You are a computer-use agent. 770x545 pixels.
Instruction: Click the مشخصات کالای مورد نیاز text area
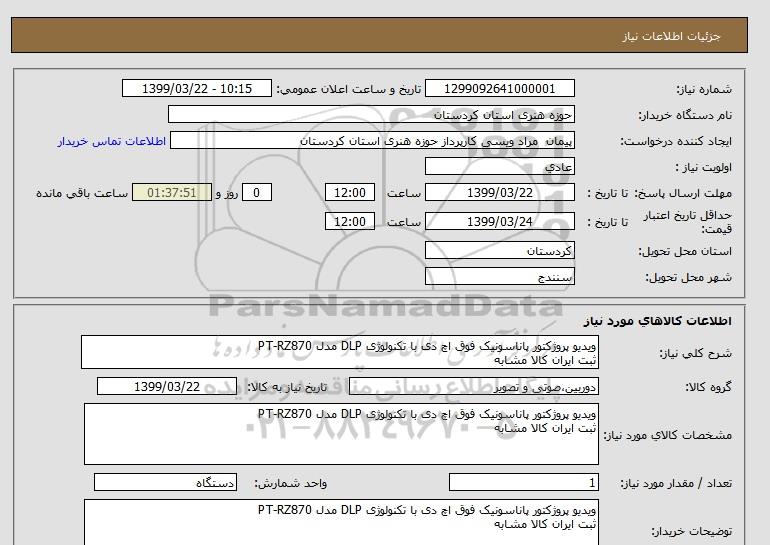341,434
